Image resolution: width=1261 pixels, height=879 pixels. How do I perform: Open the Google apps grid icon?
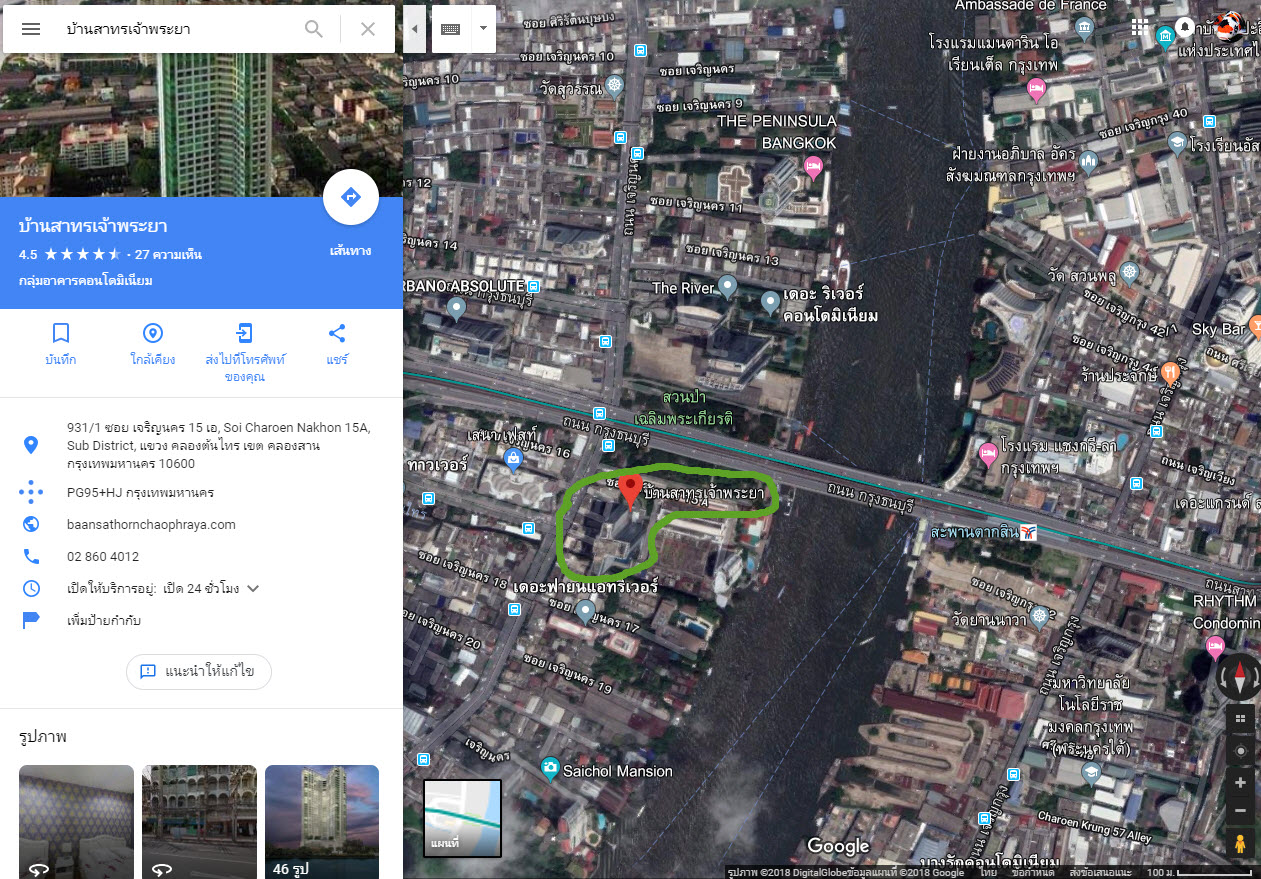1139,27
